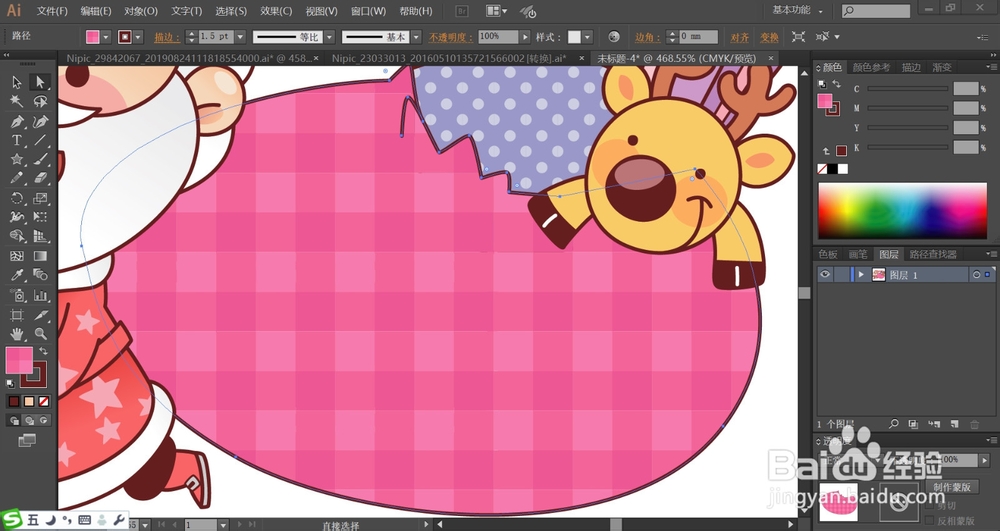The width and height of the screenshot is (1000, 531).
Task: Select the Line Segment tool
Action: (40, 140)
